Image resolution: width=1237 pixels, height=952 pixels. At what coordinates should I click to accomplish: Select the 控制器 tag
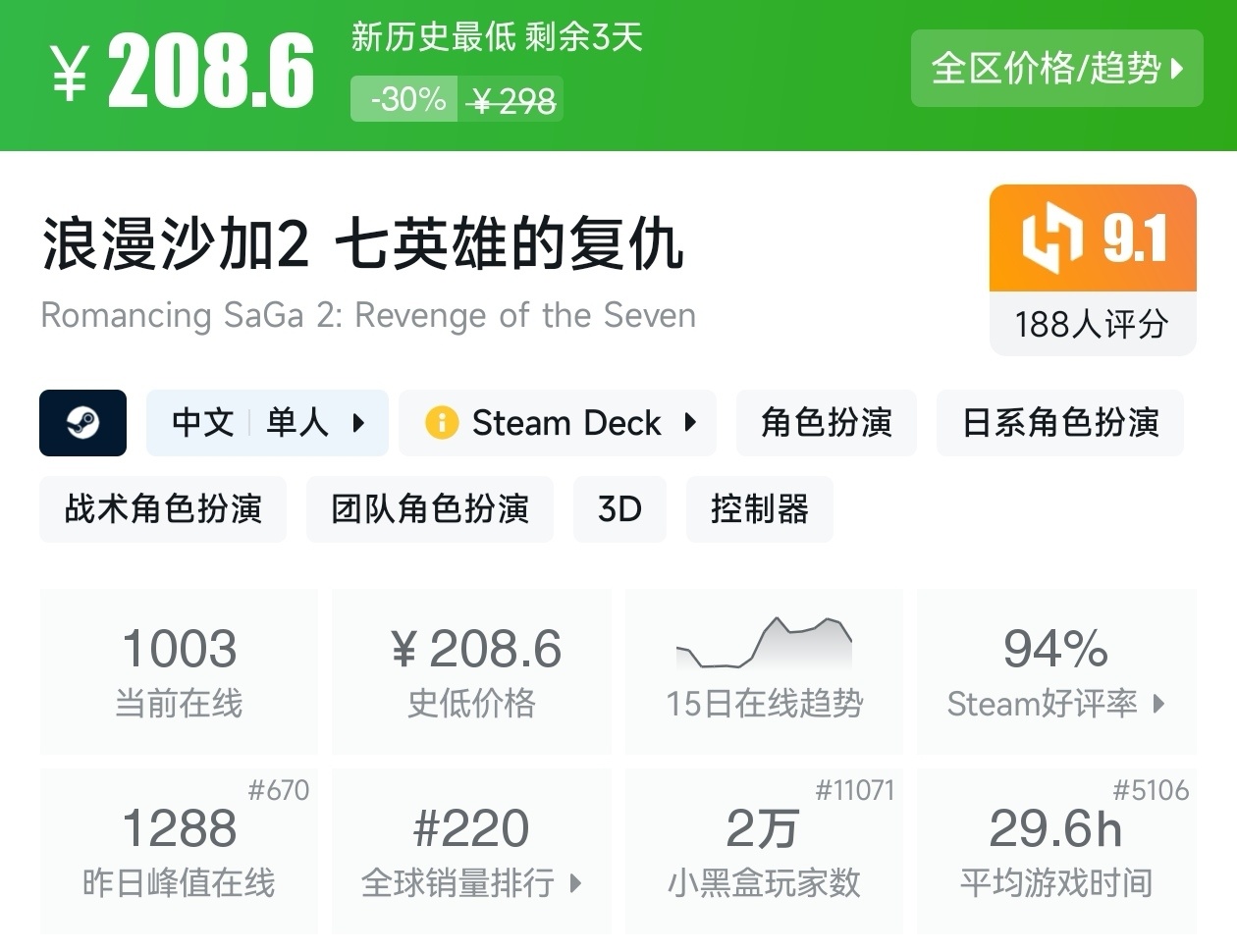point(760,509)
